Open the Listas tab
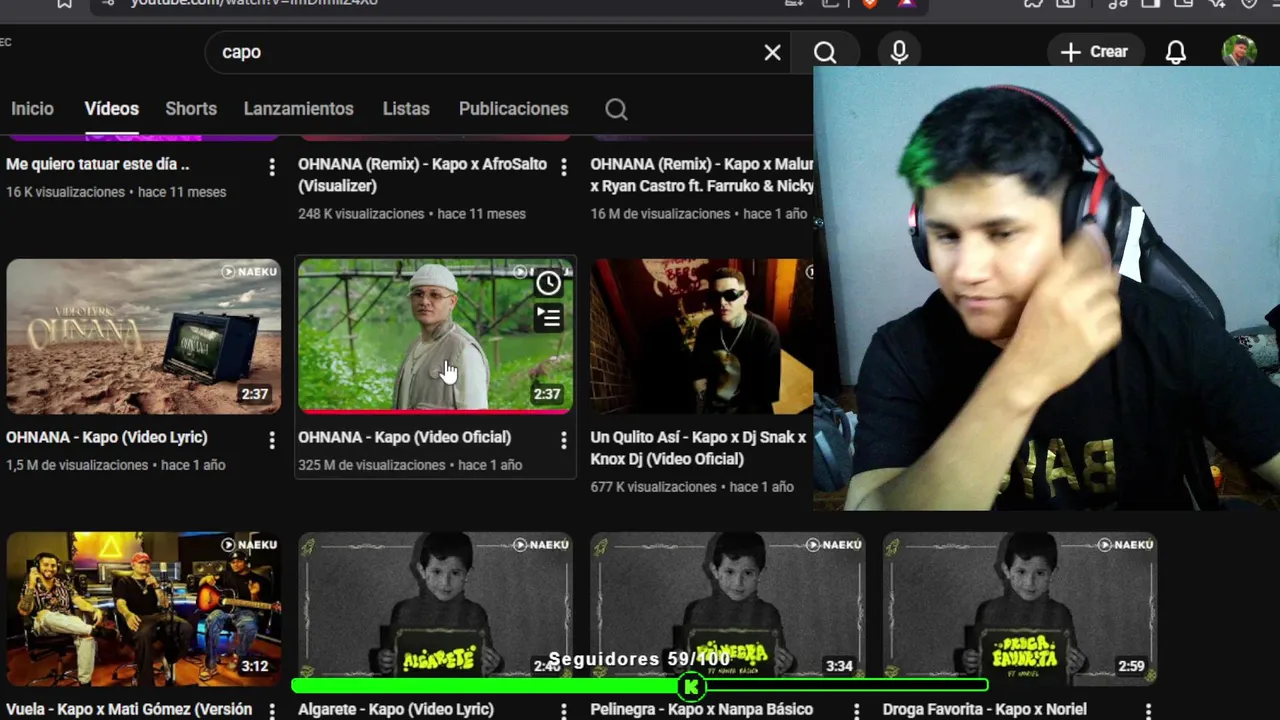Screen dimensions: 1280x720 (406, 108)
